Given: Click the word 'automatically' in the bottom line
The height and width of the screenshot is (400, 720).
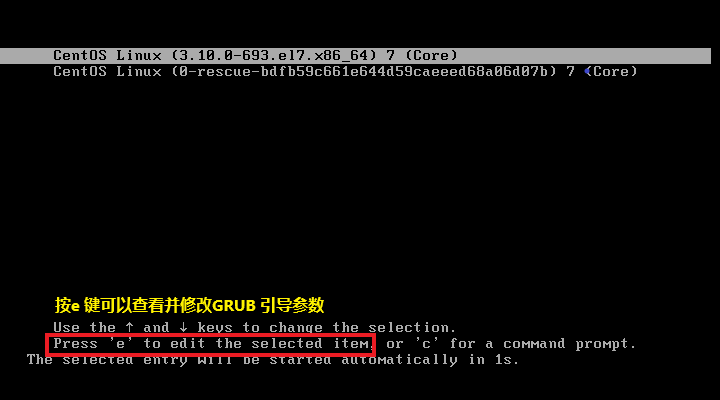Looking at the screenshot, I should pos(399,360).
